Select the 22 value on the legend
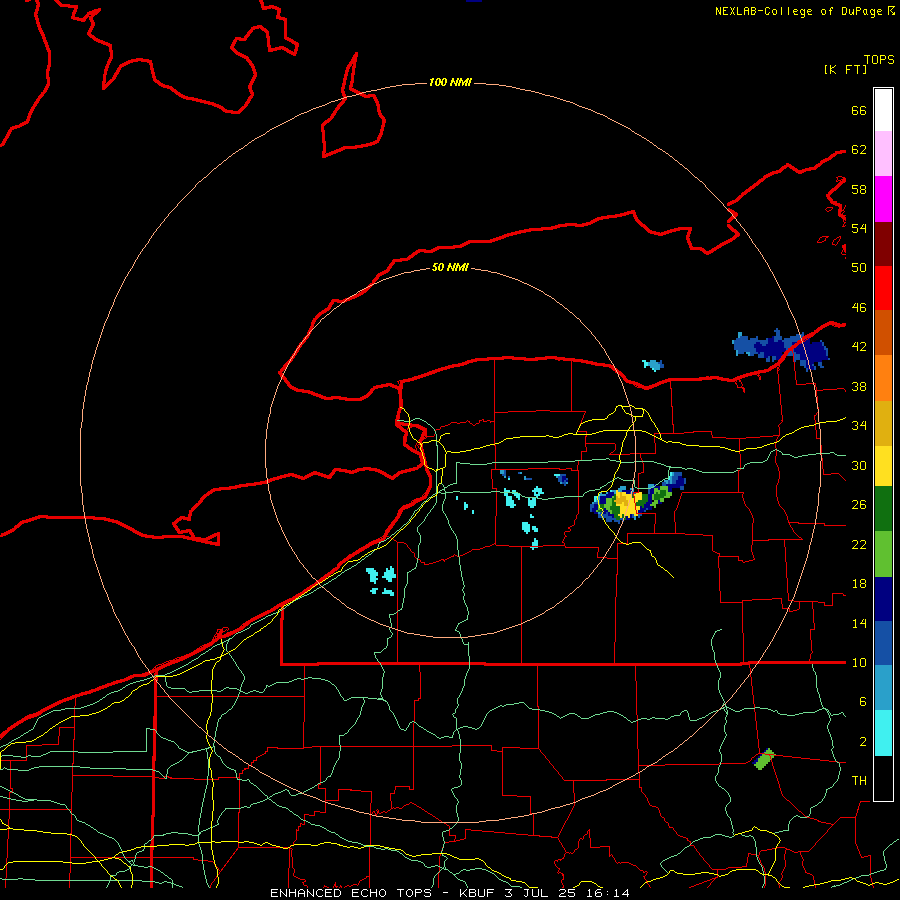Screen dimensions: 900x900 tap(859, 545)
